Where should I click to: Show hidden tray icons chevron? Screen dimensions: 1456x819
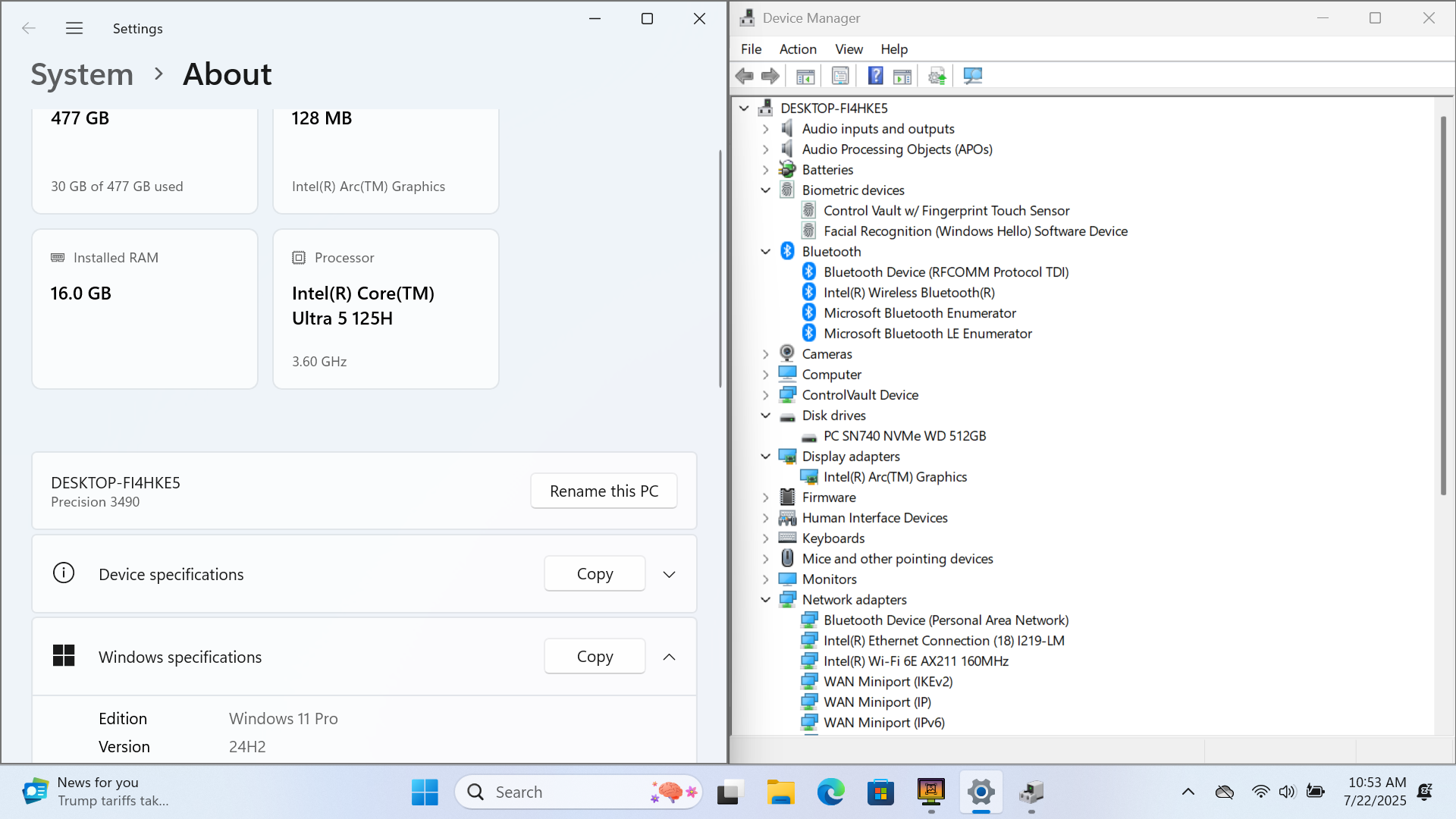1188,792
